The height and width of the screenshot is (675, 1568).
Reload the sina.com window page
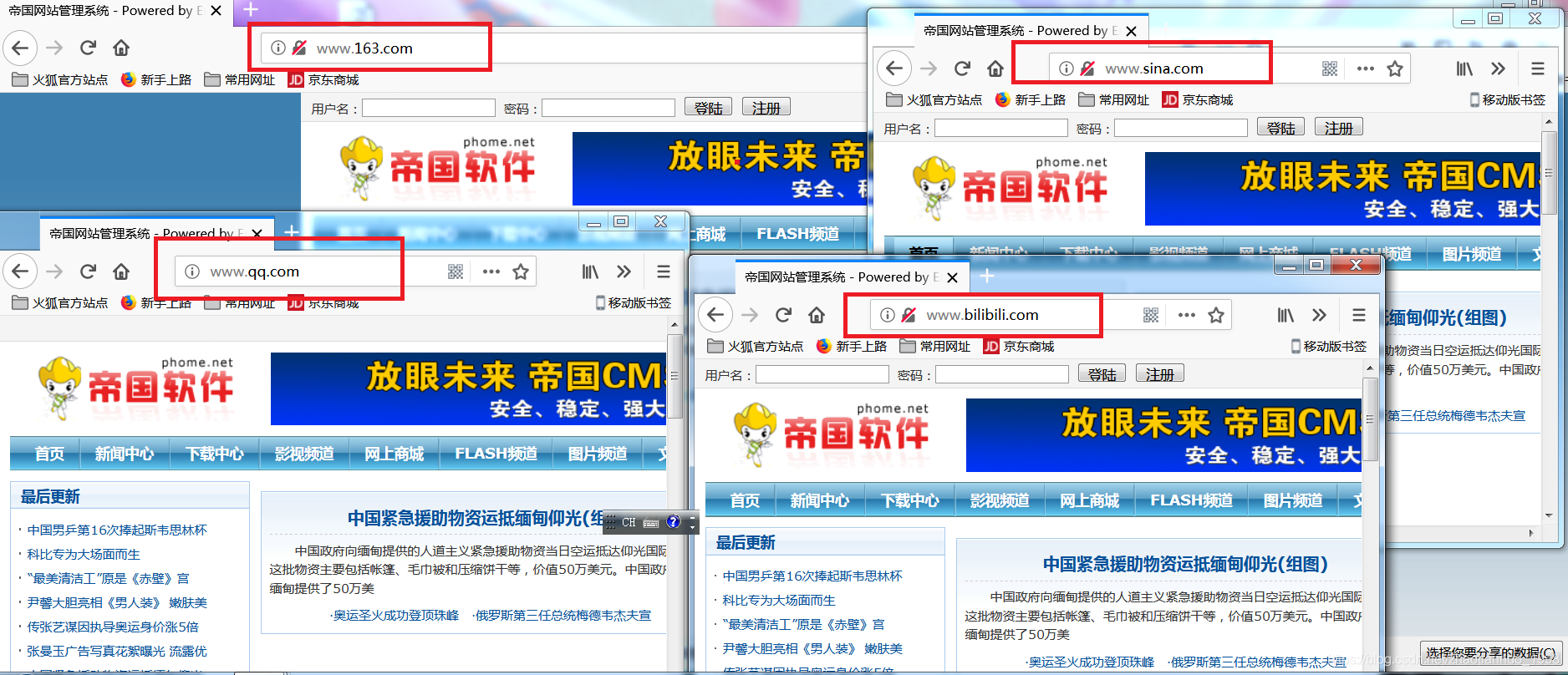point(962,68)
